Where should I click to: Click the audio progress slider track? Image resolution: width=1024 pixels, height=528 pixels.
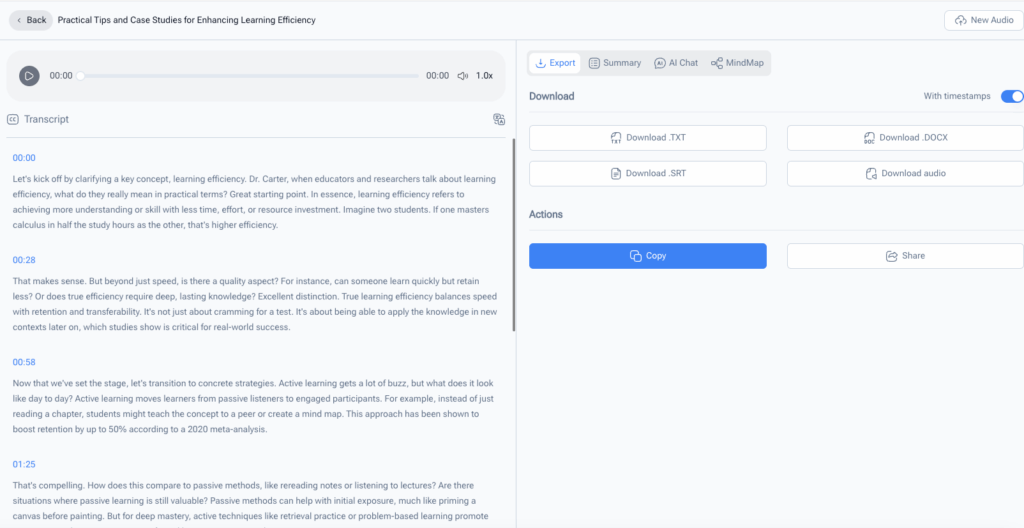(250, 76)
